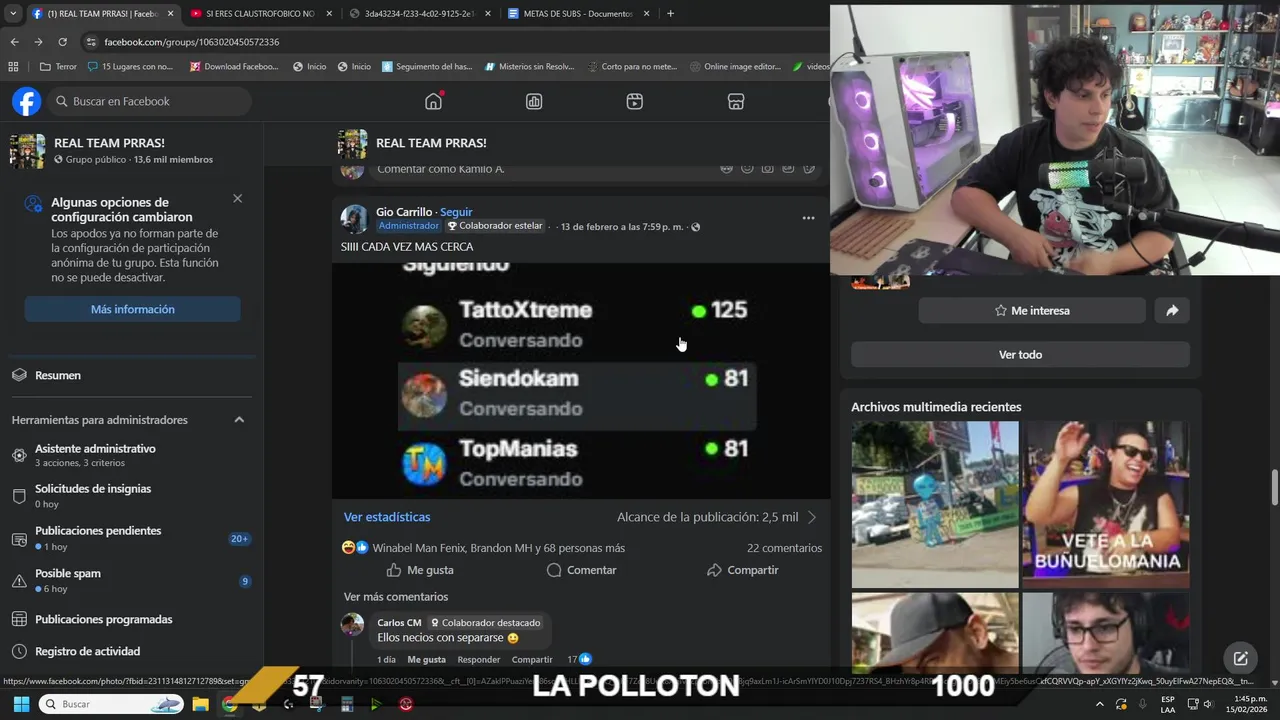Click the share arrow beside Me interesa
This screenshot has width=1280, height=720.
(1172, 311)
